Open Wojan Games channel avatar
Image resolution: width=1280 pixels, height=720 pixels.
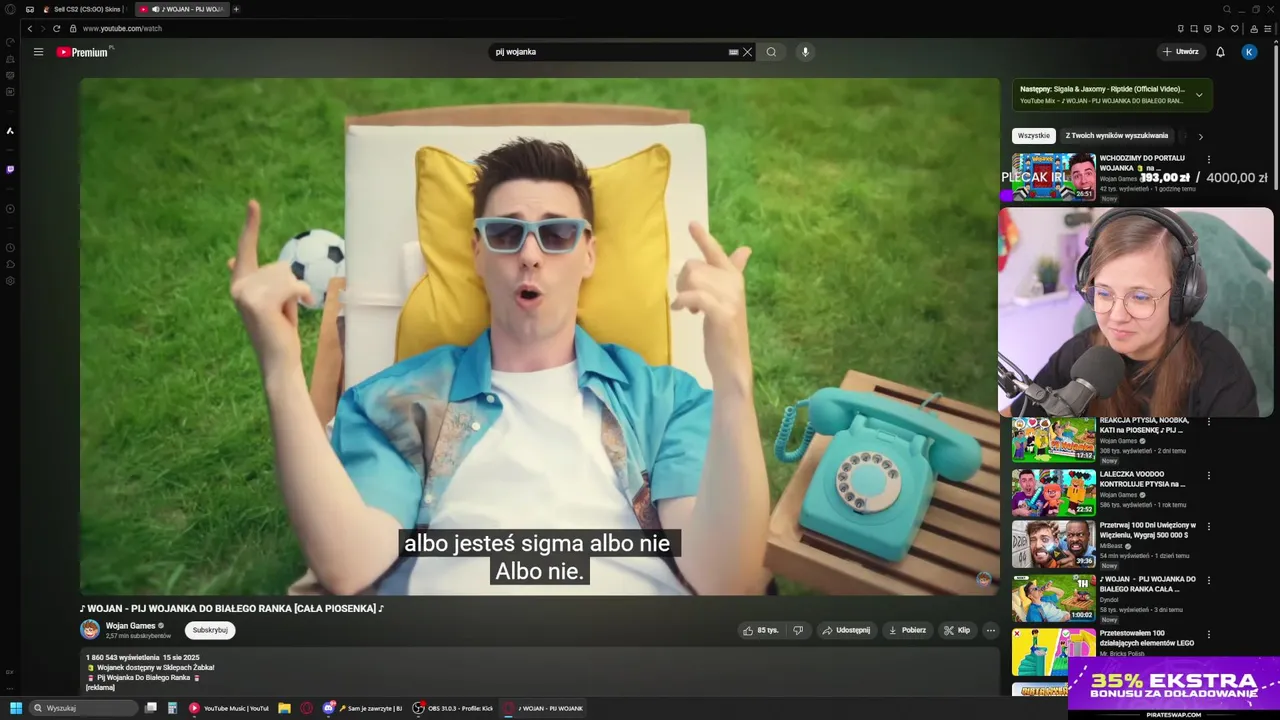pos(90,629)
